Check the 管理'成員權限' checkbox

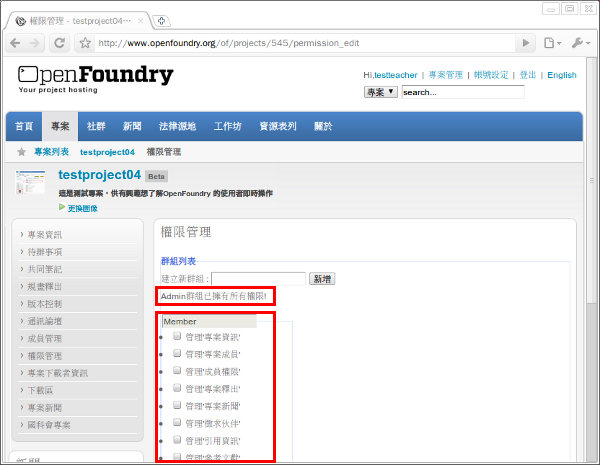point(177,370)
